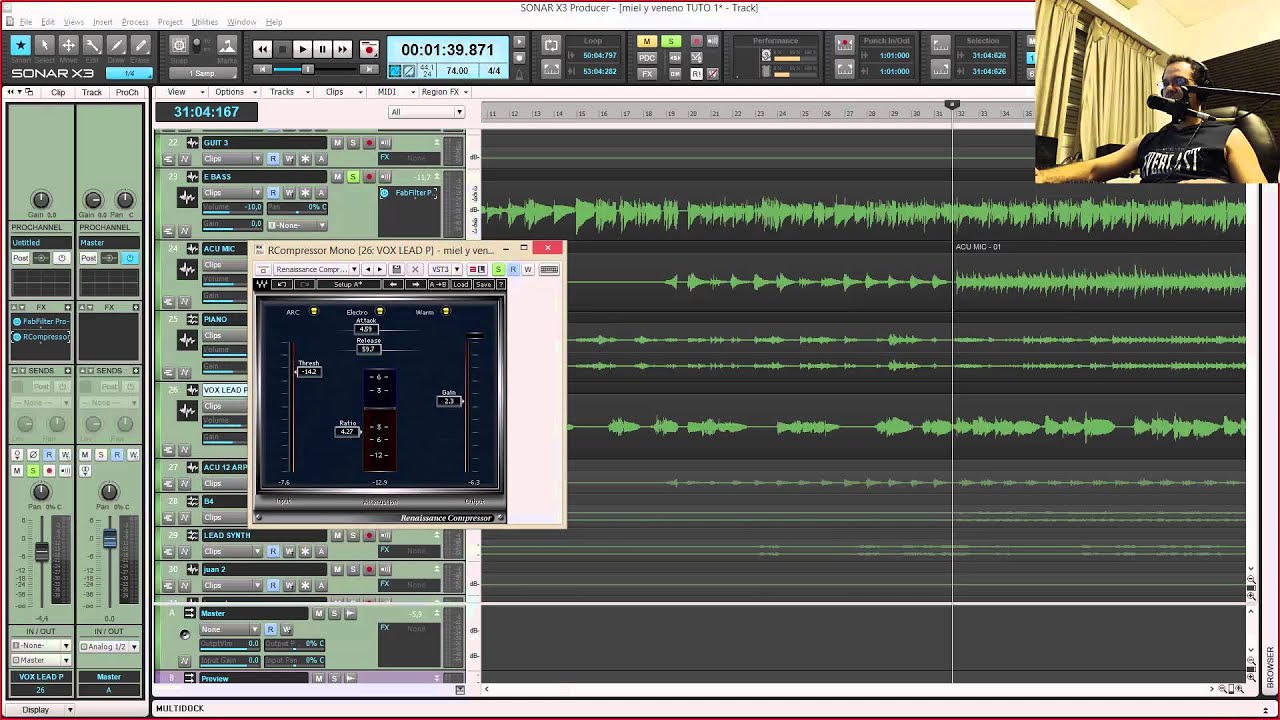The height and width of the screenshot is (720, 1280).
Task: Click the Thresh value box in RCompressor
Action: tap(309, 372)
